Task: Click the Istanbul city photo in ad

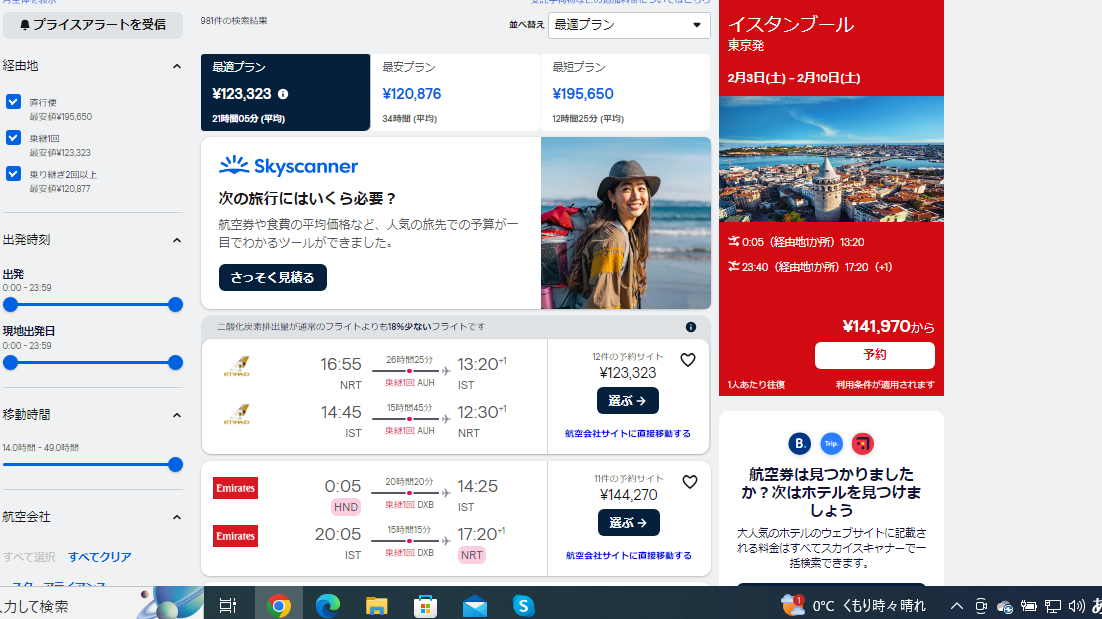Action: tap(831, 158)
